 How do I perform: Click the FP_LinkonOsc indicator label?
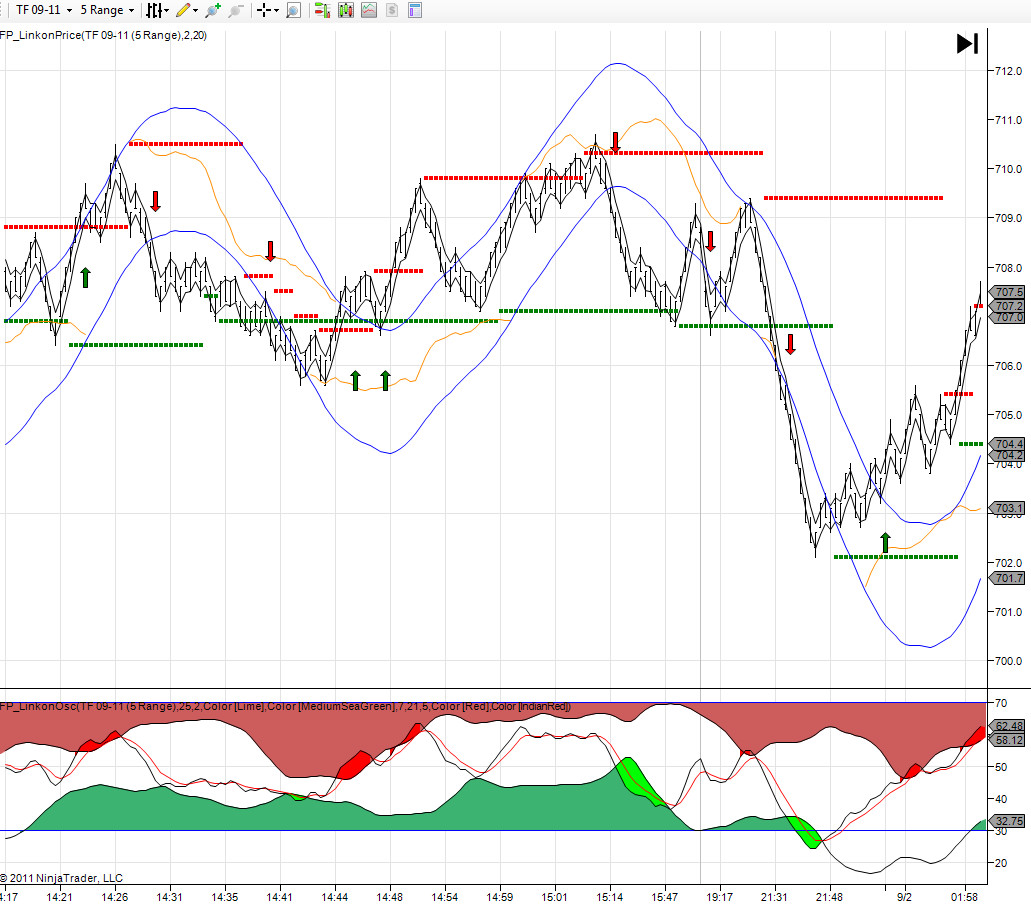click(x=285, y=706)
